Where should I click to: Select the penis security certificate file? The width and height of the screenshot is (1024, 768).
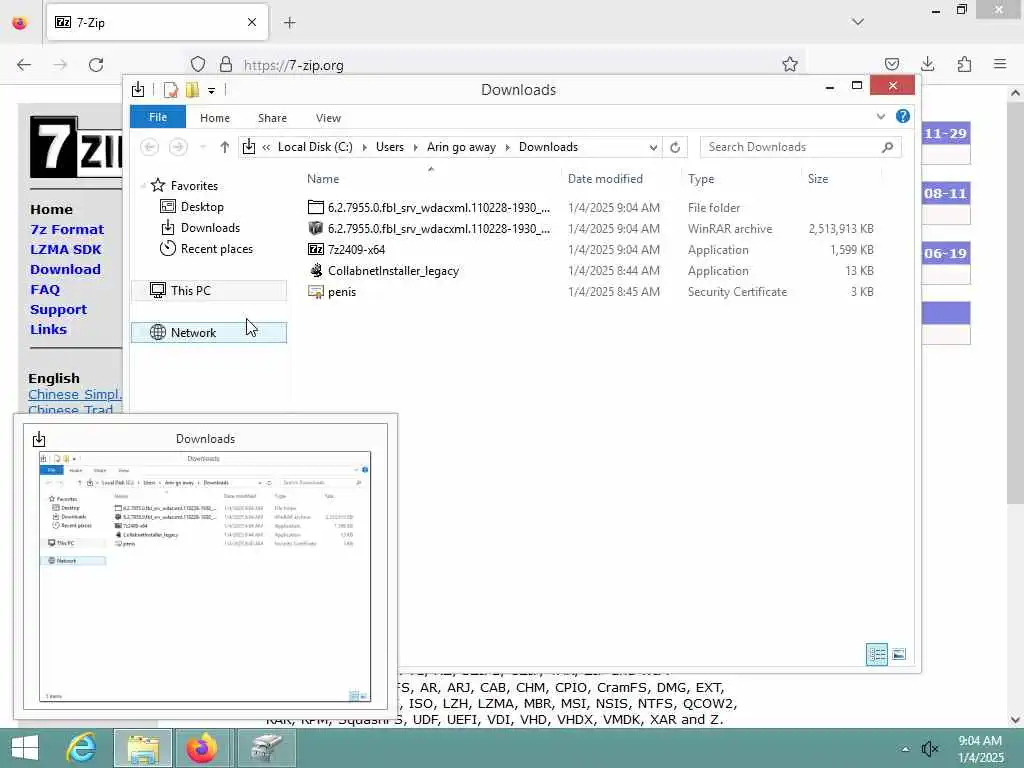point(590,292)
